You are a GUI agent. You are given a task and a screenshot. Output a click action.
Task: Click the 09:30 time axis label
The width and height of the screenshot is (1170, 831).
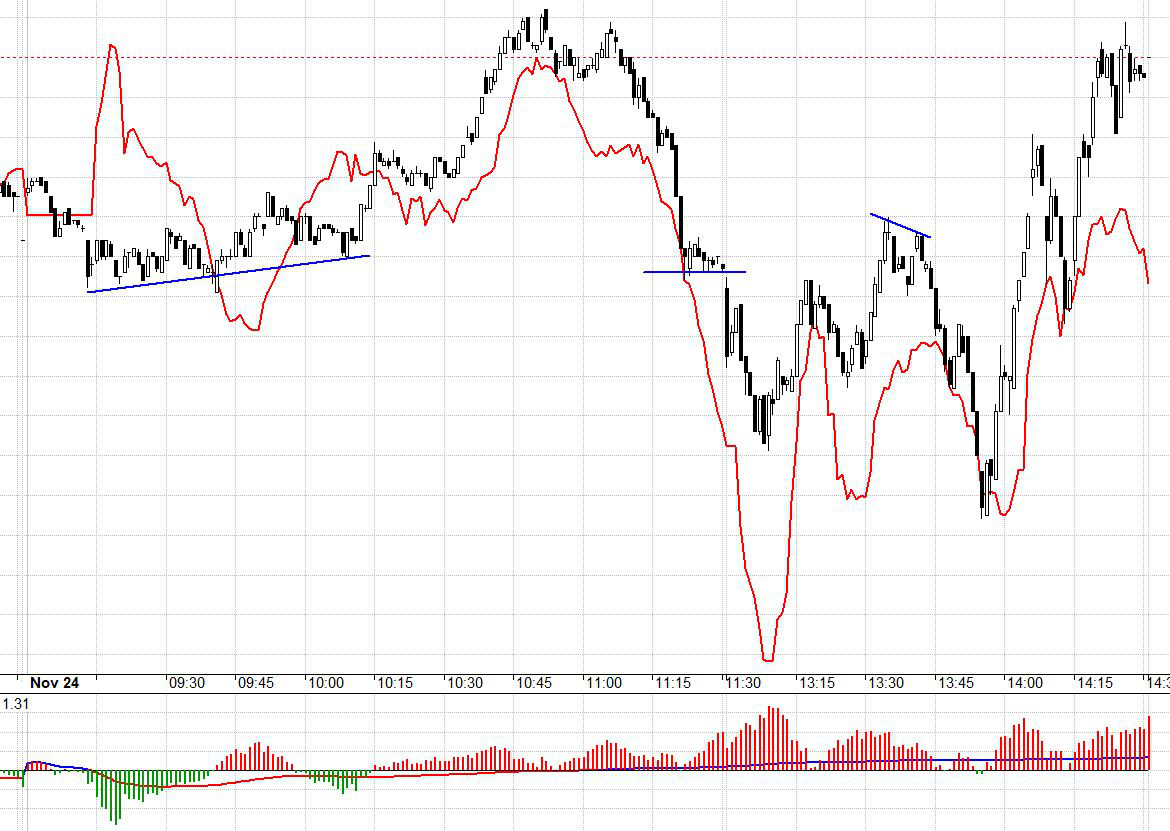pos(187,683)
